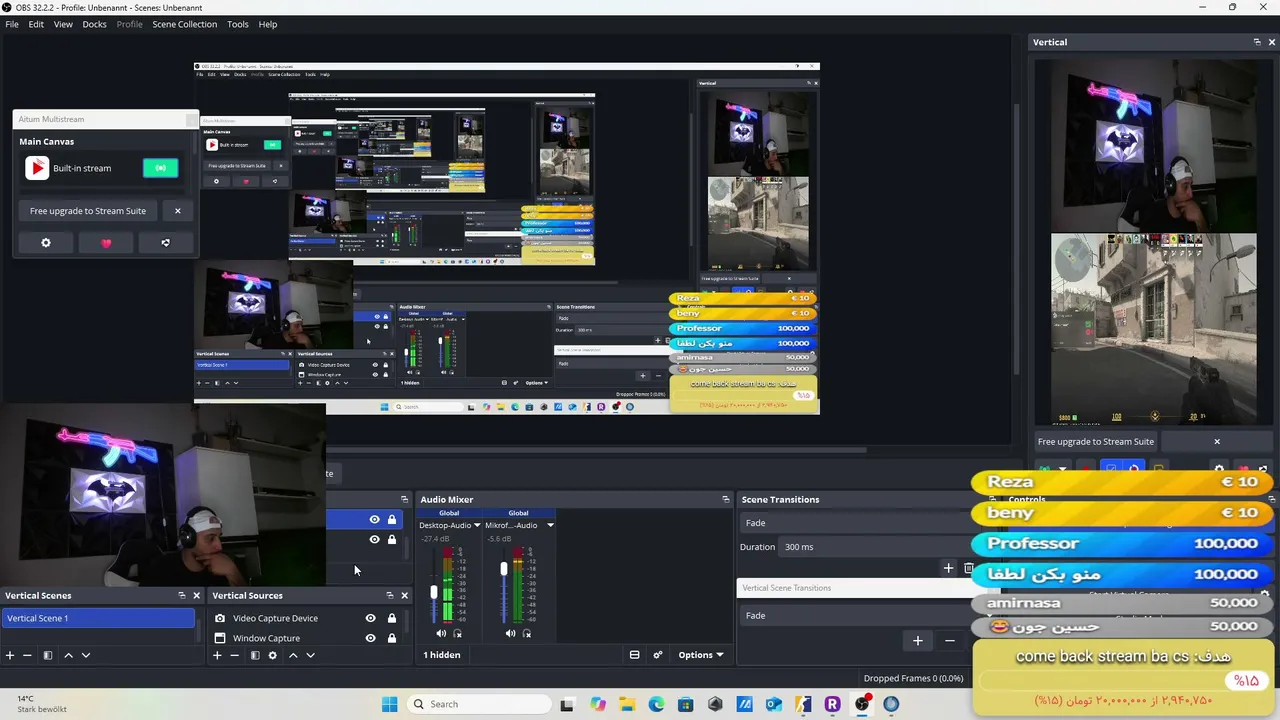
Task: Open advanced audio properties gears icon
Action: click(658, 655)
